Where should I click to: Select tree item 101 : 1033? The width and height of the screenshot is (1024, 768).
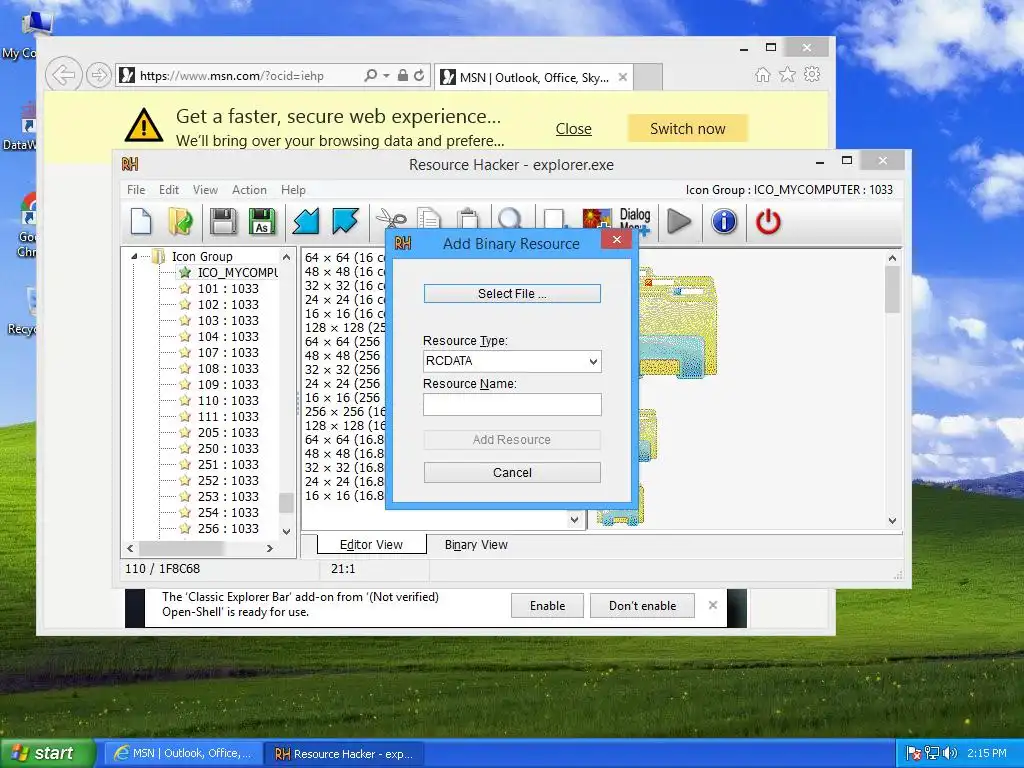[228, 289]
